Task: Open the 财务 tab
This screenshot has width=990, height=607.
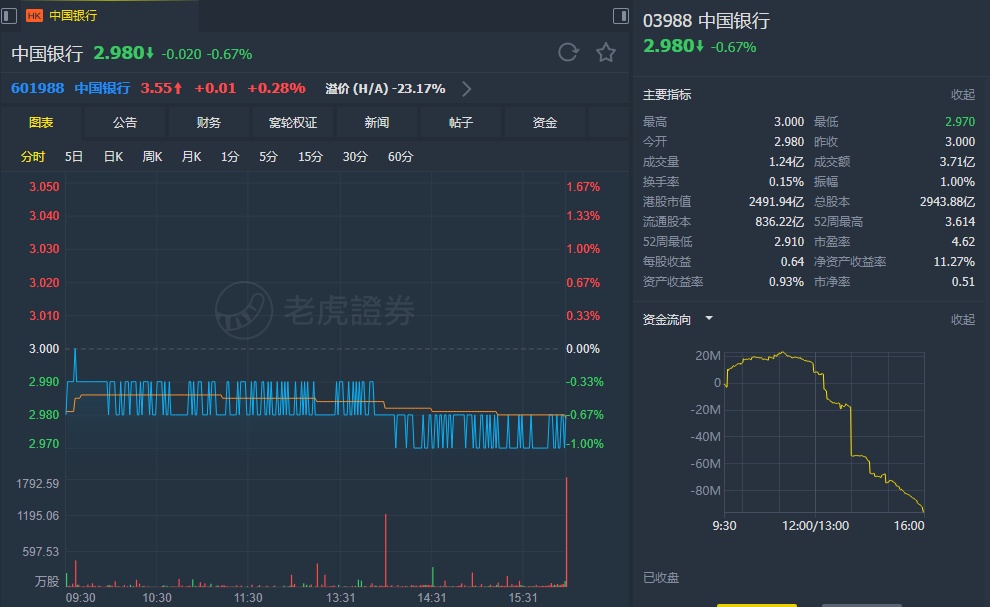Action: [x=209, y=123]
